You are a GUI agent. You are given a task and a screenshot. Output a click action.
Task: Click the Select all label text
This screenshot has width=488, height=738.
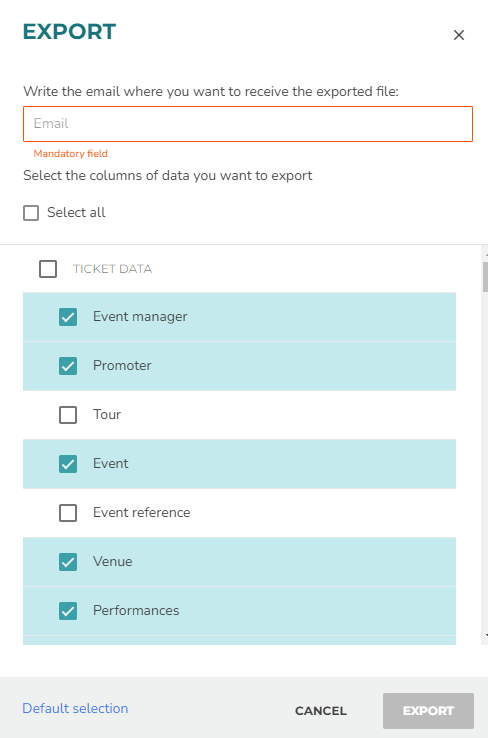click(76, 212)
